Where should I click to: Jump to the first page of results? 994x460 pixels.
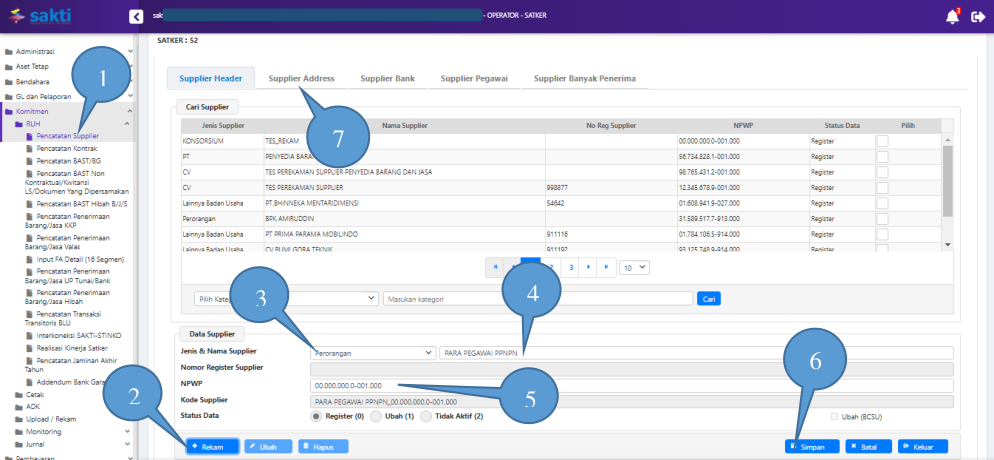pyautogui.click(x=496, y=267)
